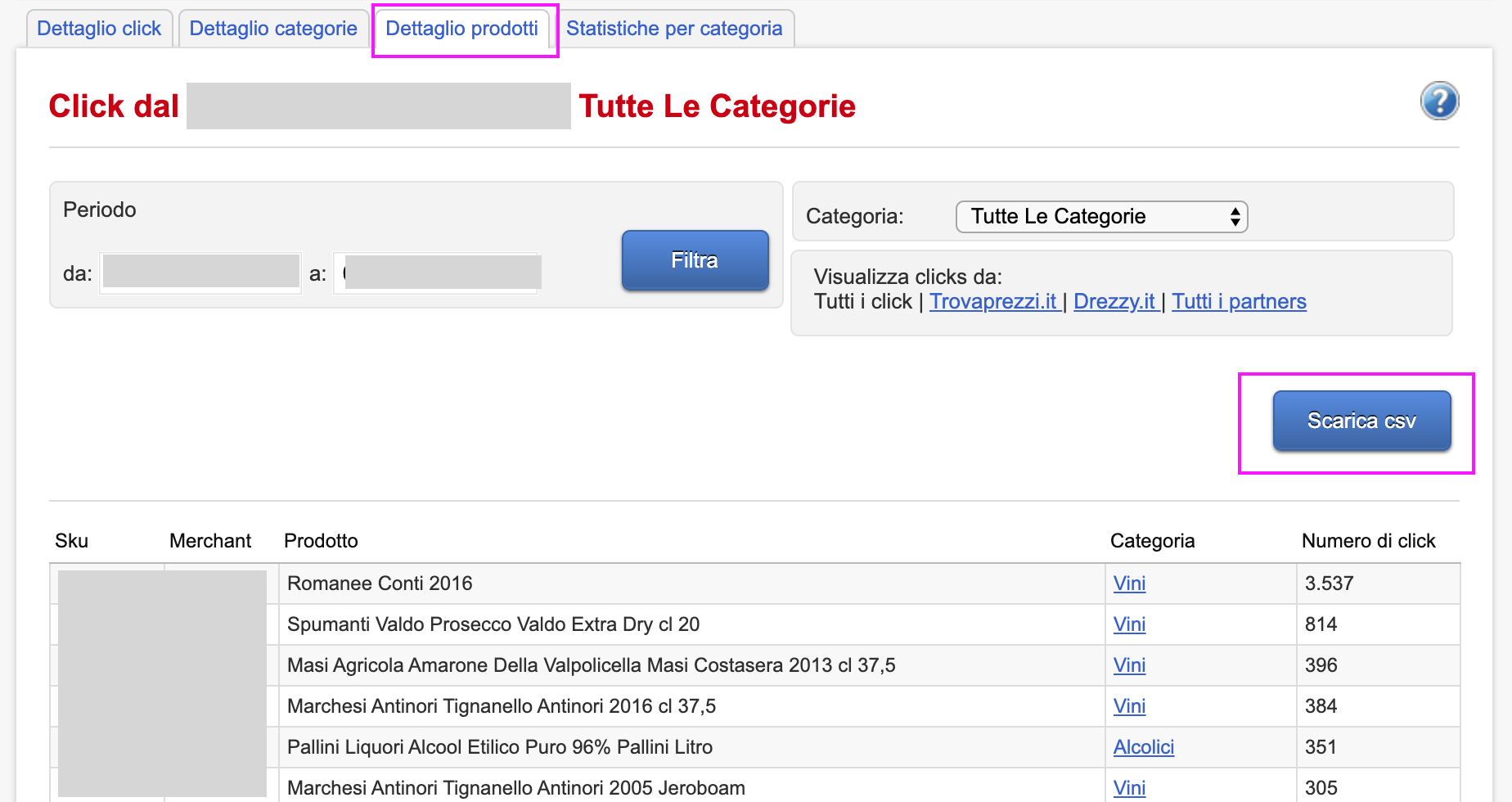Screen dimensions: 1512x802
Task: Click the click count 351
Action: (x=1321, y=747)
